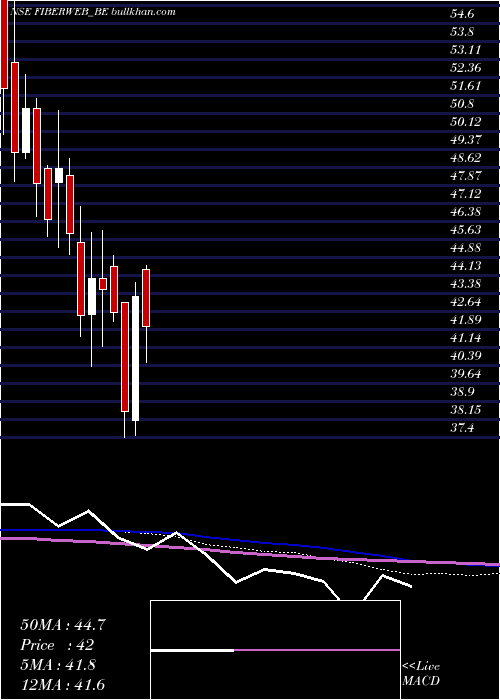Click the Price : 42 readout
The height and width of the screenshot is (700, 500).
57,645
